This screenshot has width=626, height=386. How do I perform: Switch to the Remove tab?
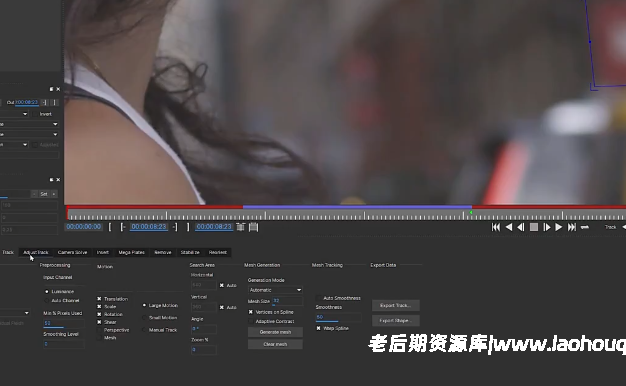(162, 252)
